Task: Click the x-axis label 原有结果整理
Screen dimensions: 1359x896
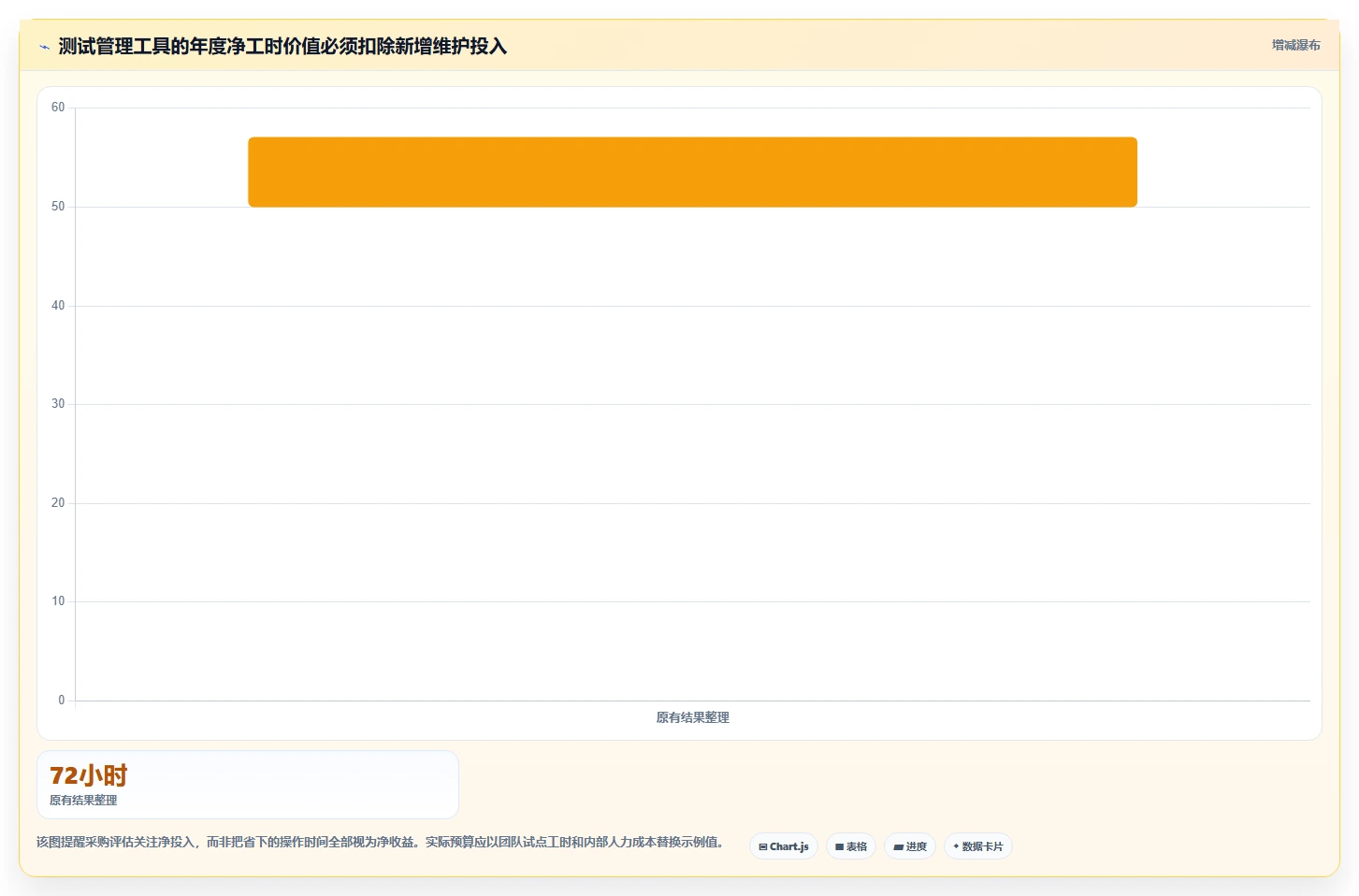Action: [692, 717]
